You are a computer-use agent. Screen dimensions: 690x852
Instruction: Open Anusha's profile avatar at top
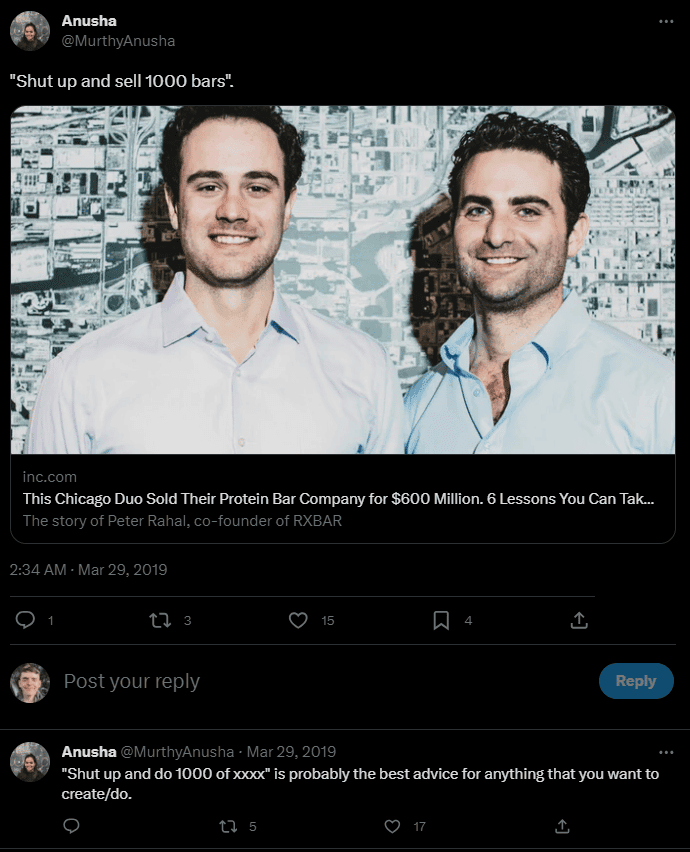tap(30, 31)
